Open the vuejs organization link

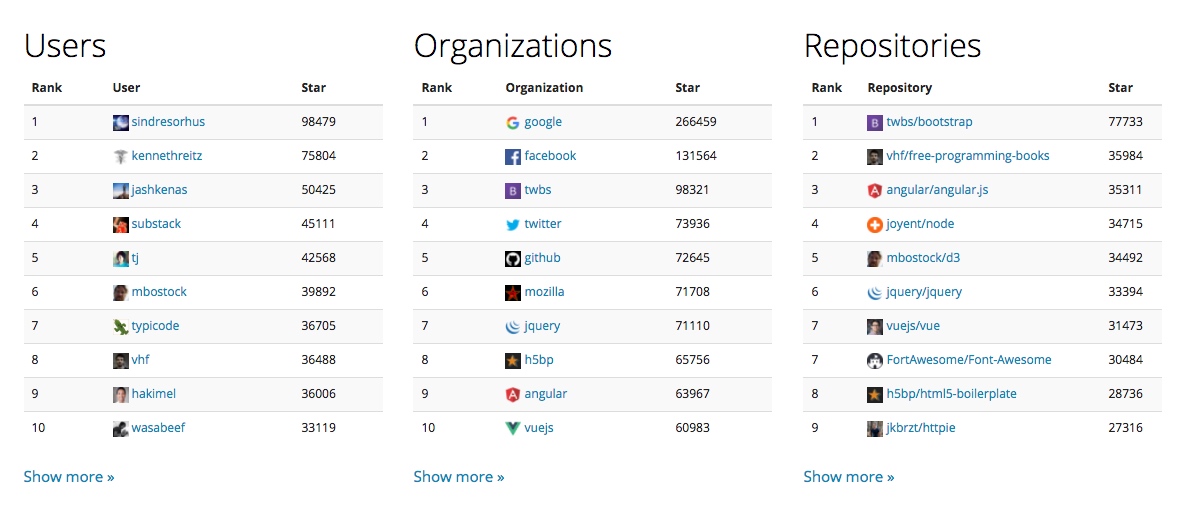539,428
